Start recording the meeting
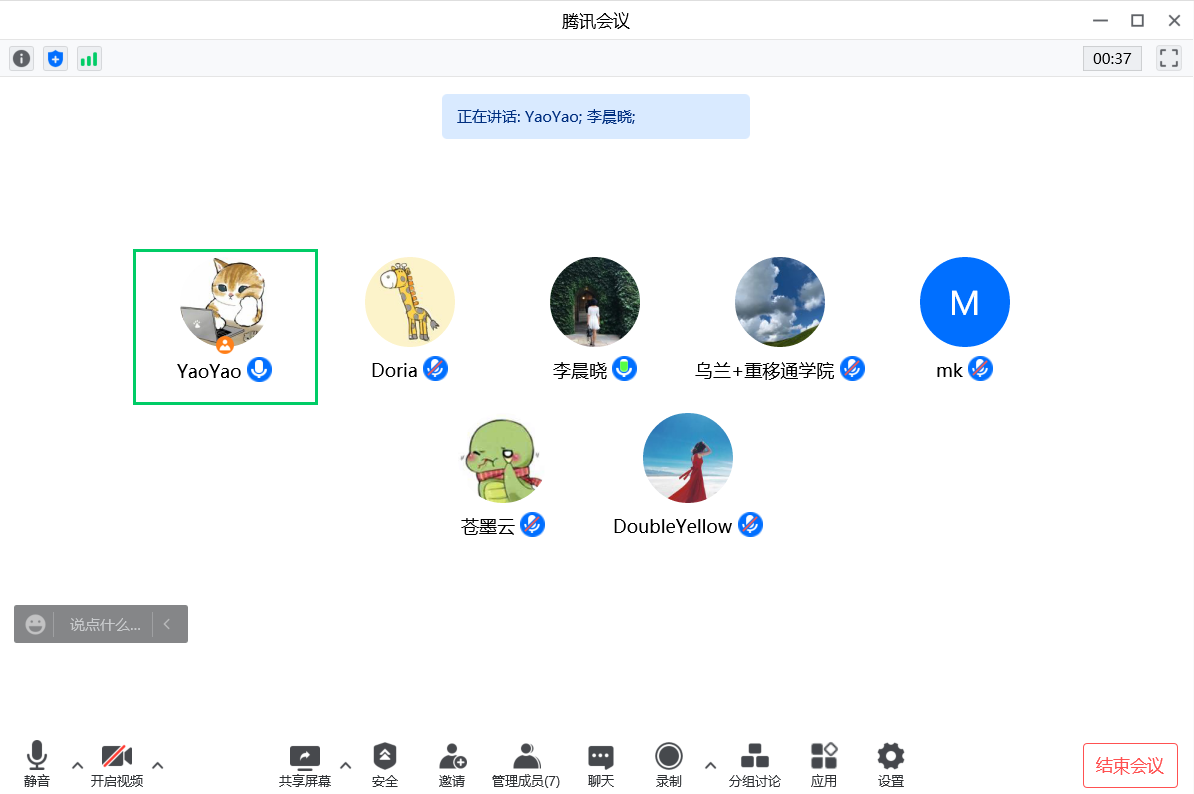Viewport: 1194px width, 794px height. [669, 765]
